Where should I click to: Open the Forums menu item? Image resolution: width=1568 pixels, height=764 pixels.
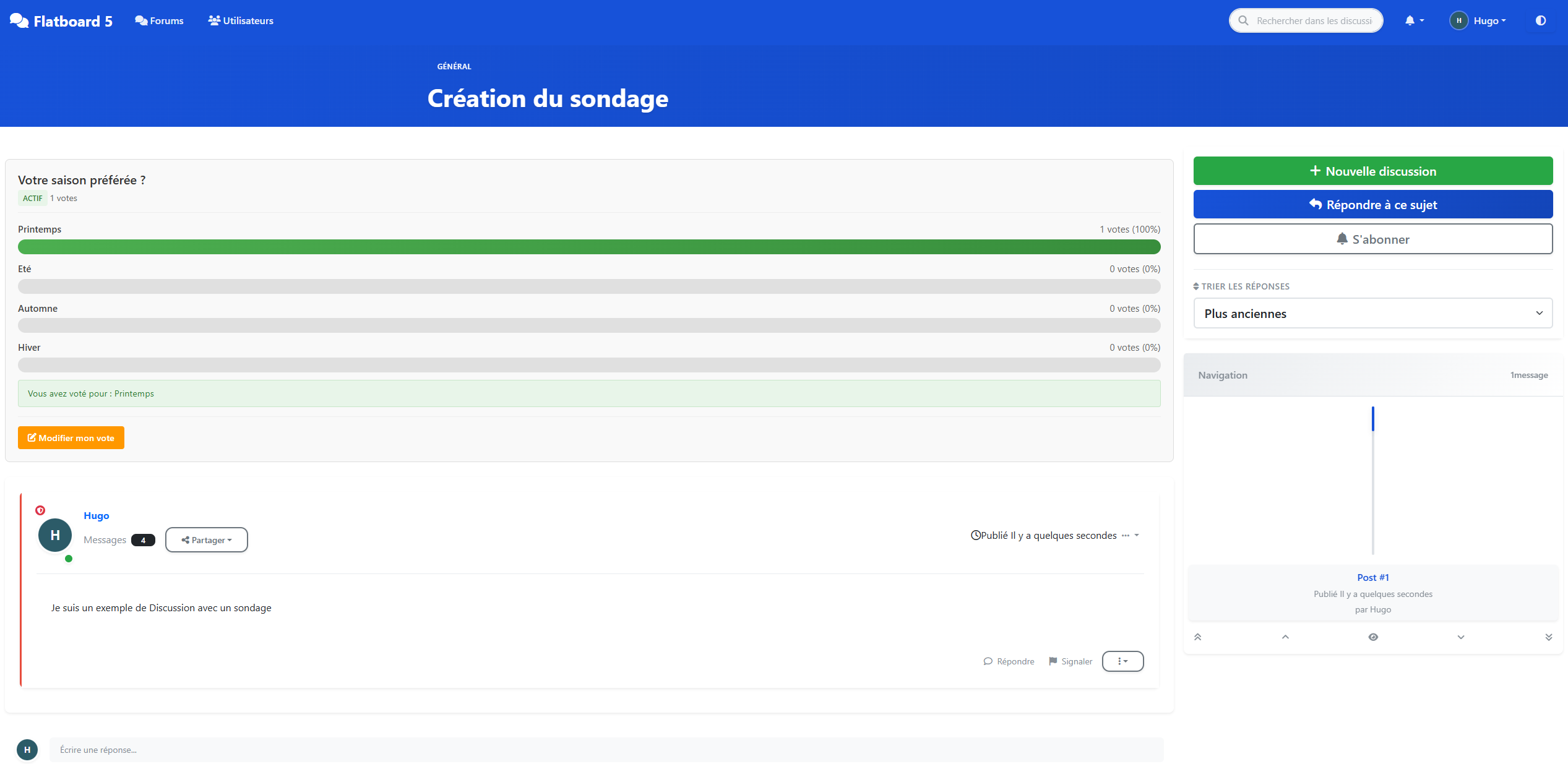click(160, 21)
